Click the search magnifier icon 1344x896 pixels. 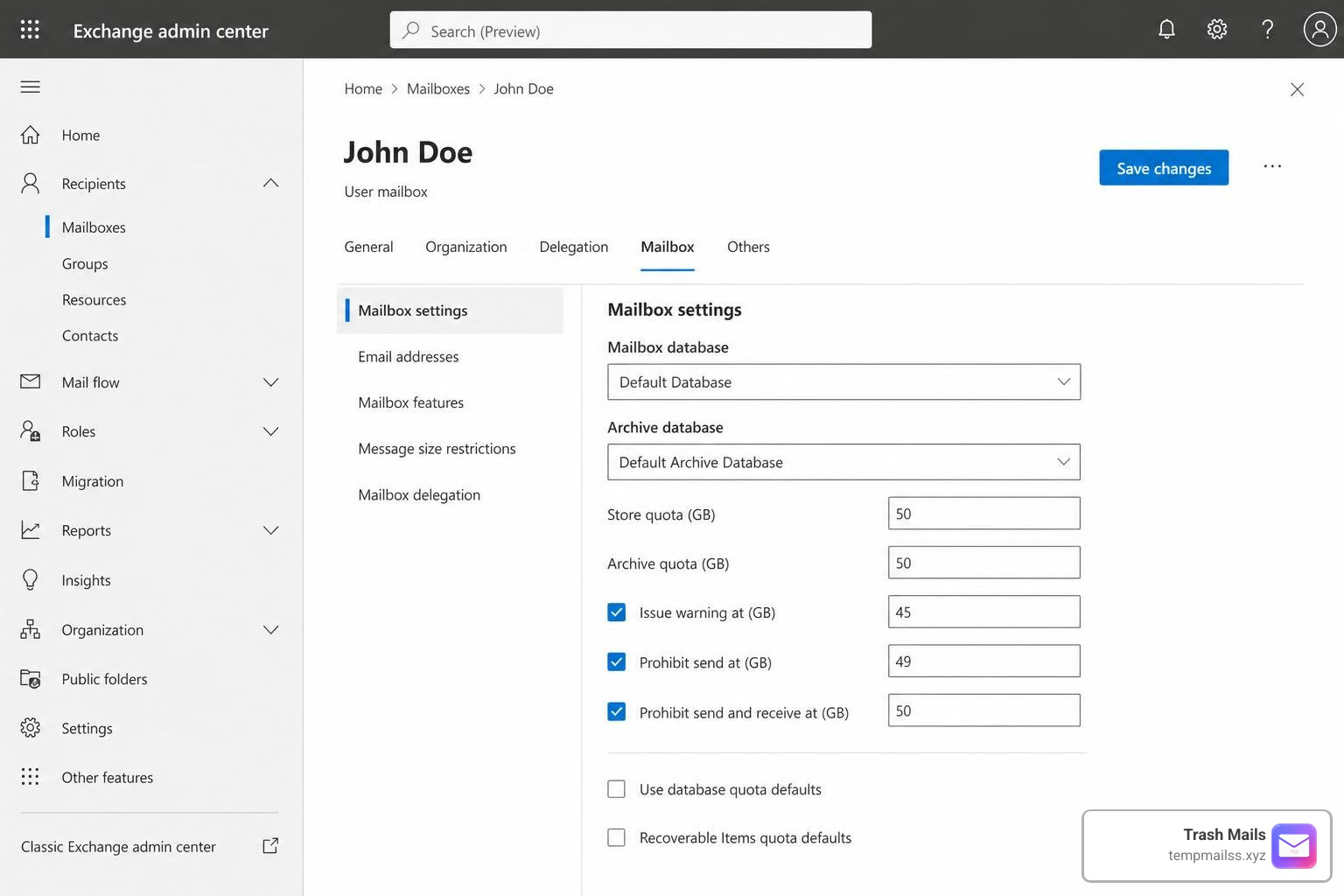tap(410, 30)
